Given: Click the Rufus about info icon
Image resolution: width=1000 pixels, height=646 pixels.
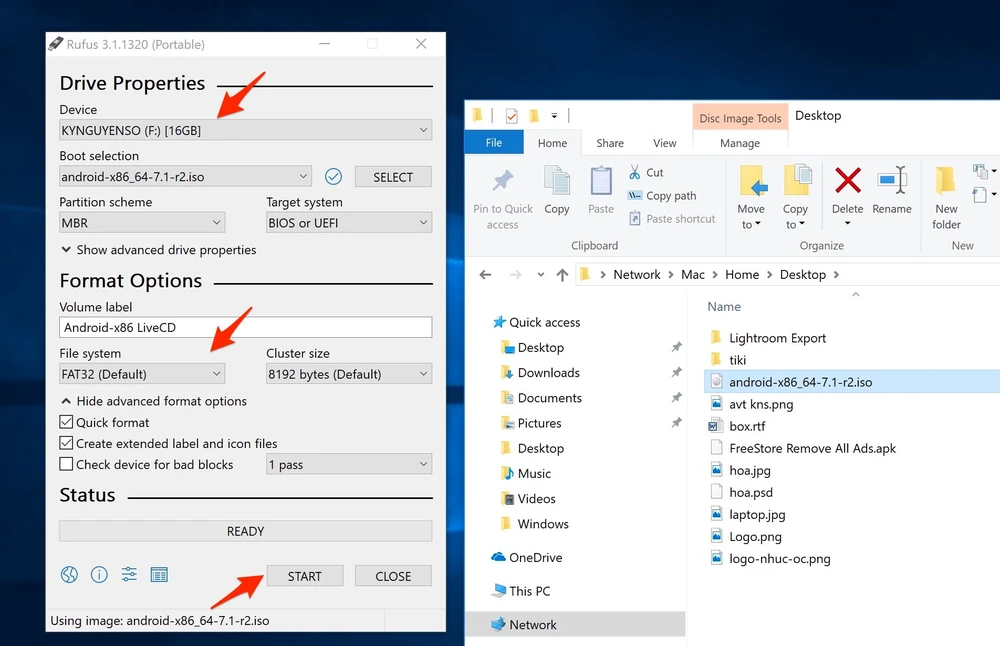Looking at the screenshot, I should click(99, 574).
